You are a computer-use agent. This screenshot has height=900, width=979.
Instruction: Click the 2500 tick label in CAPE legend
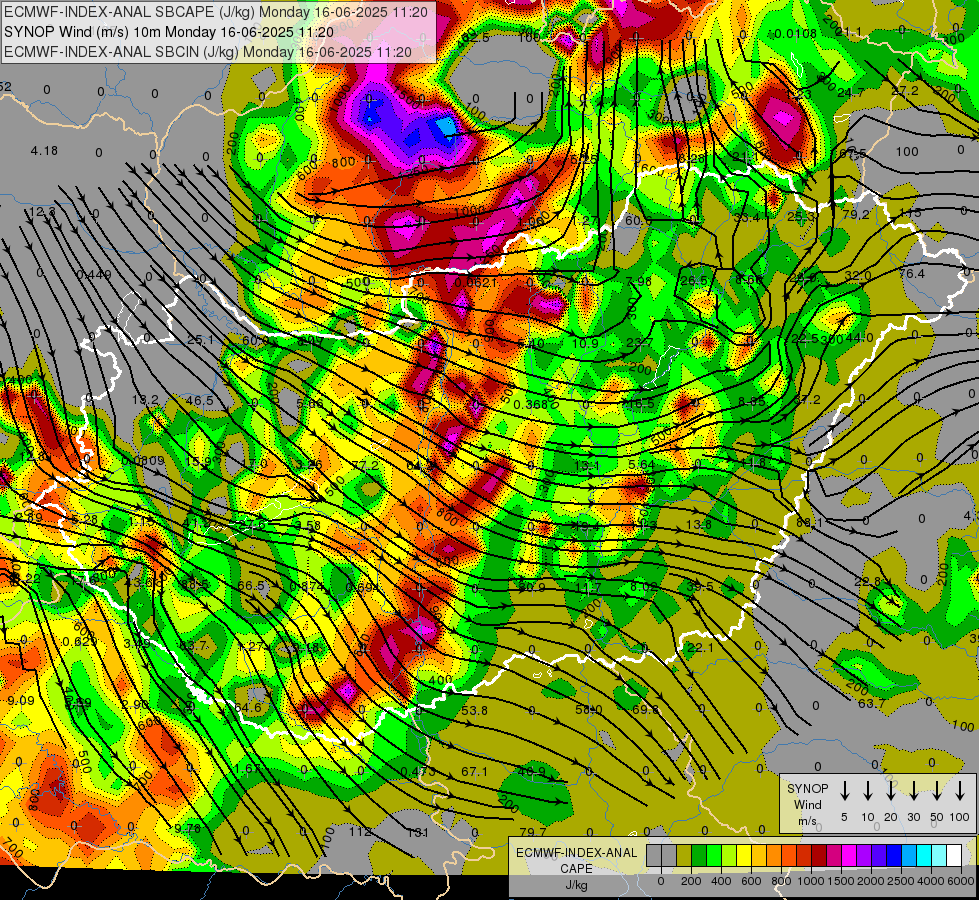tap(901, 881)
